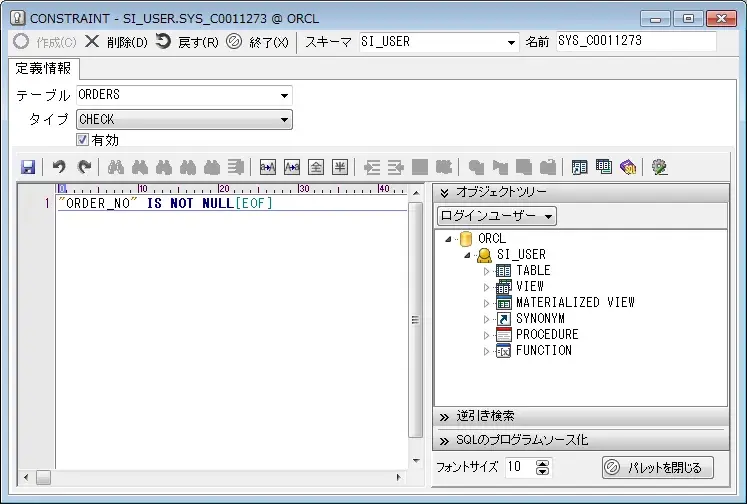
Task: Expand the SQLのプログラムソース化 panel
Action: (581, 440)
